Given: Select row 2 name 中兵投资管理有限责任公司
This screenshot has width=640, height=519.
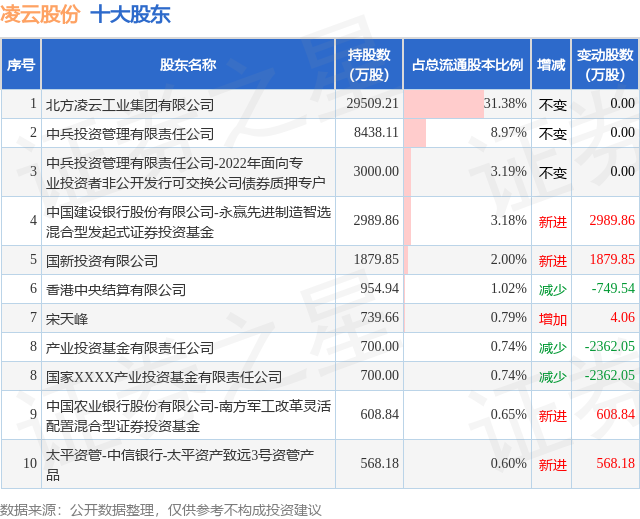Looking at the screenshot, I should pyautogui.click(x=130, y=134).
